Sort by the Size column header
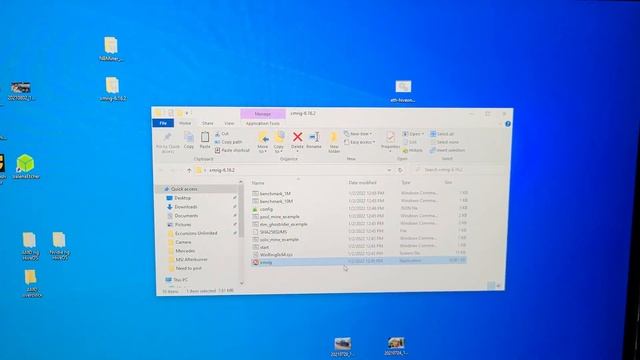The width and height of the screenshot is (640, 360). 448,182
